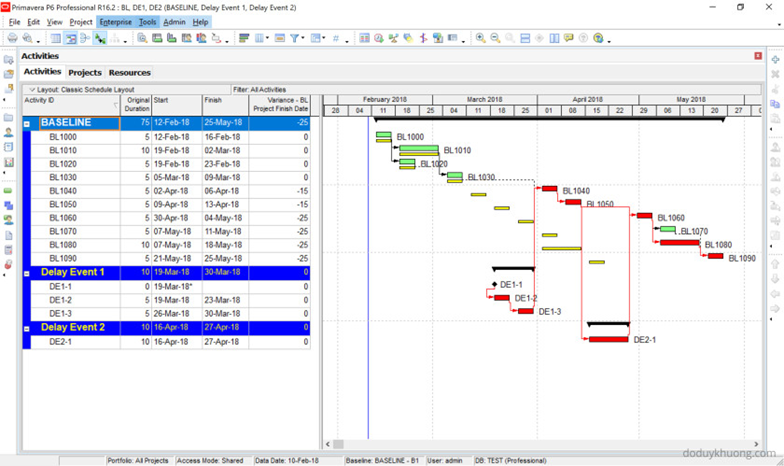Image resolution: width=784 pixels, height=466 pixels.
Task: Toggle the Gantt Chart view icon
Action: click(x=70, y=38)
